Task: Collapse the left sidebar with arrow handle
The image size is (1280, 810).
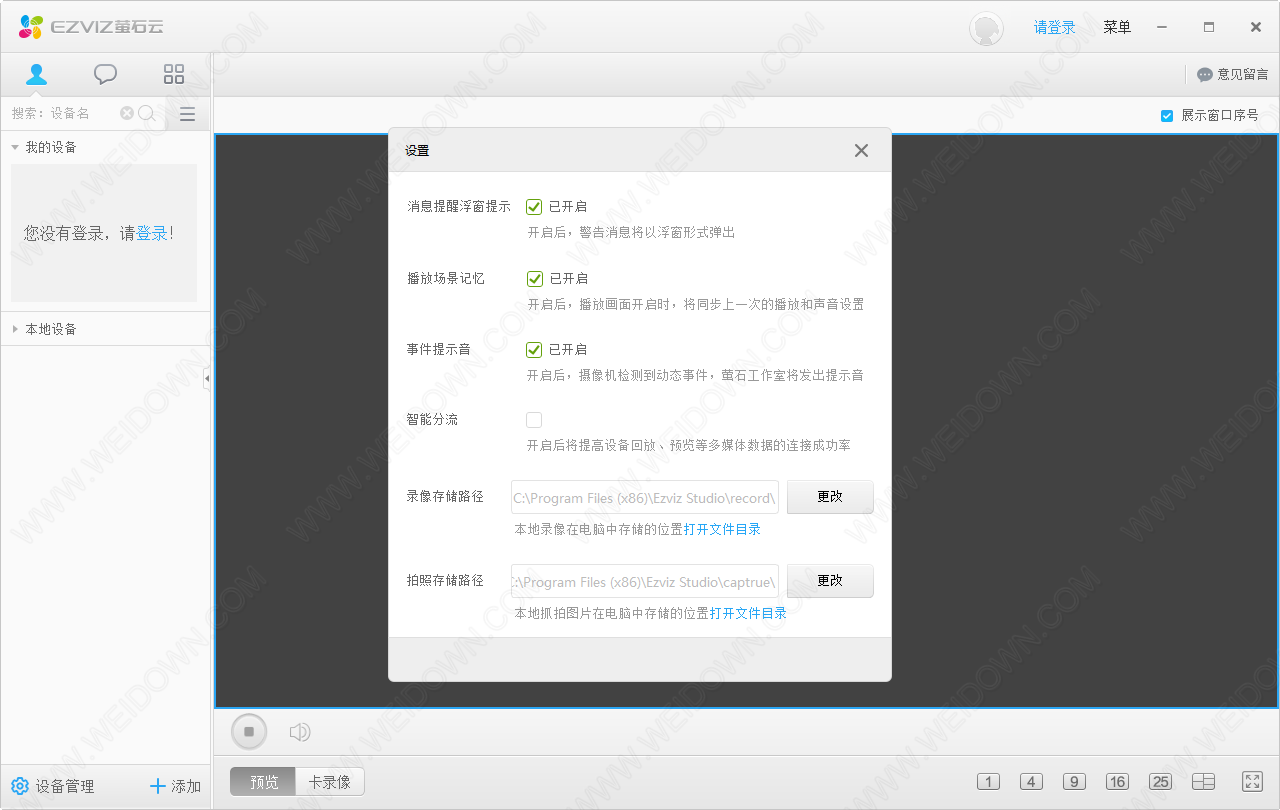Action: tap(207, 378)
